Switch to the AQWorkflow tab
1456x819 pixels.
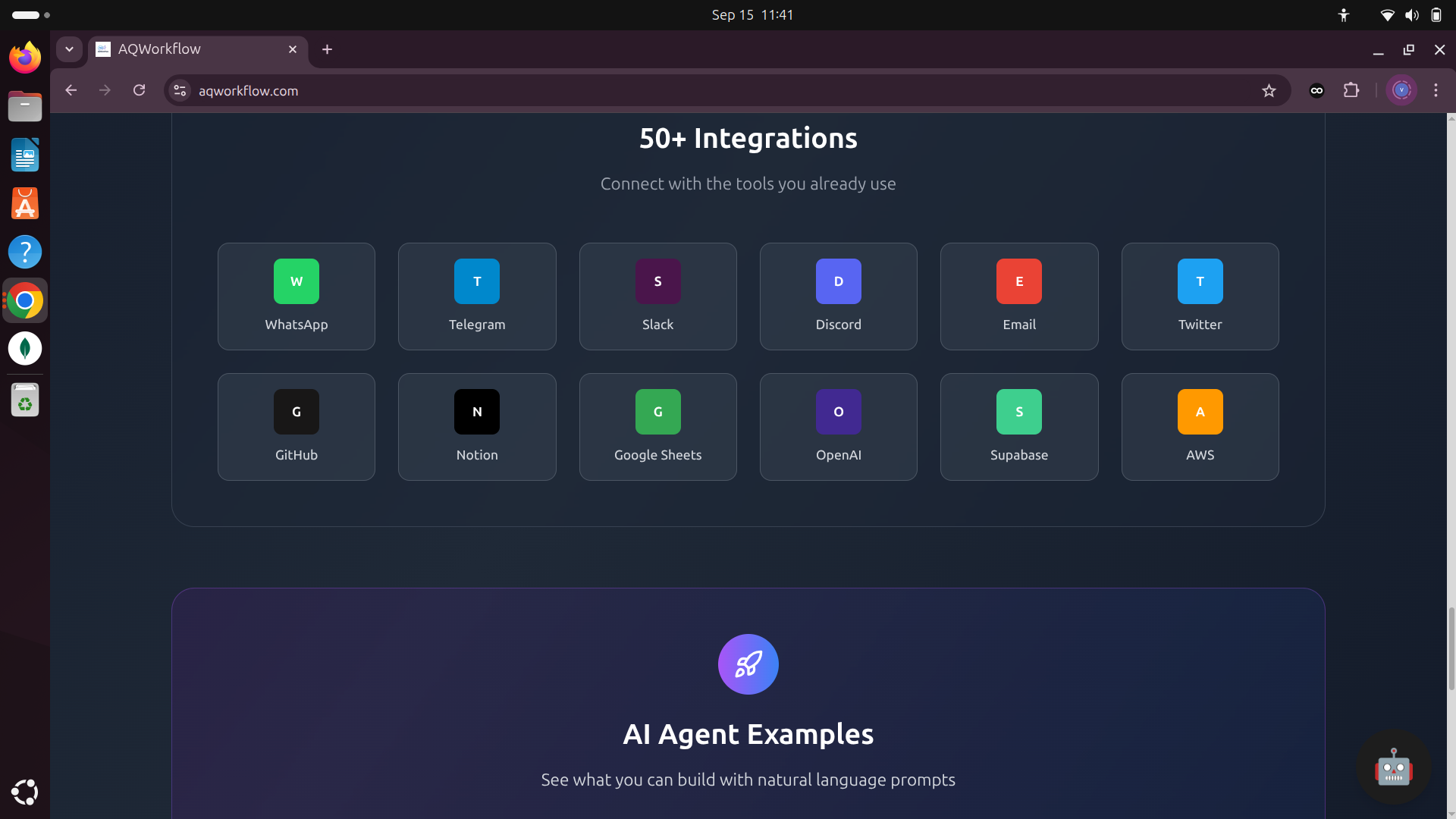click(x=197, y=49)
